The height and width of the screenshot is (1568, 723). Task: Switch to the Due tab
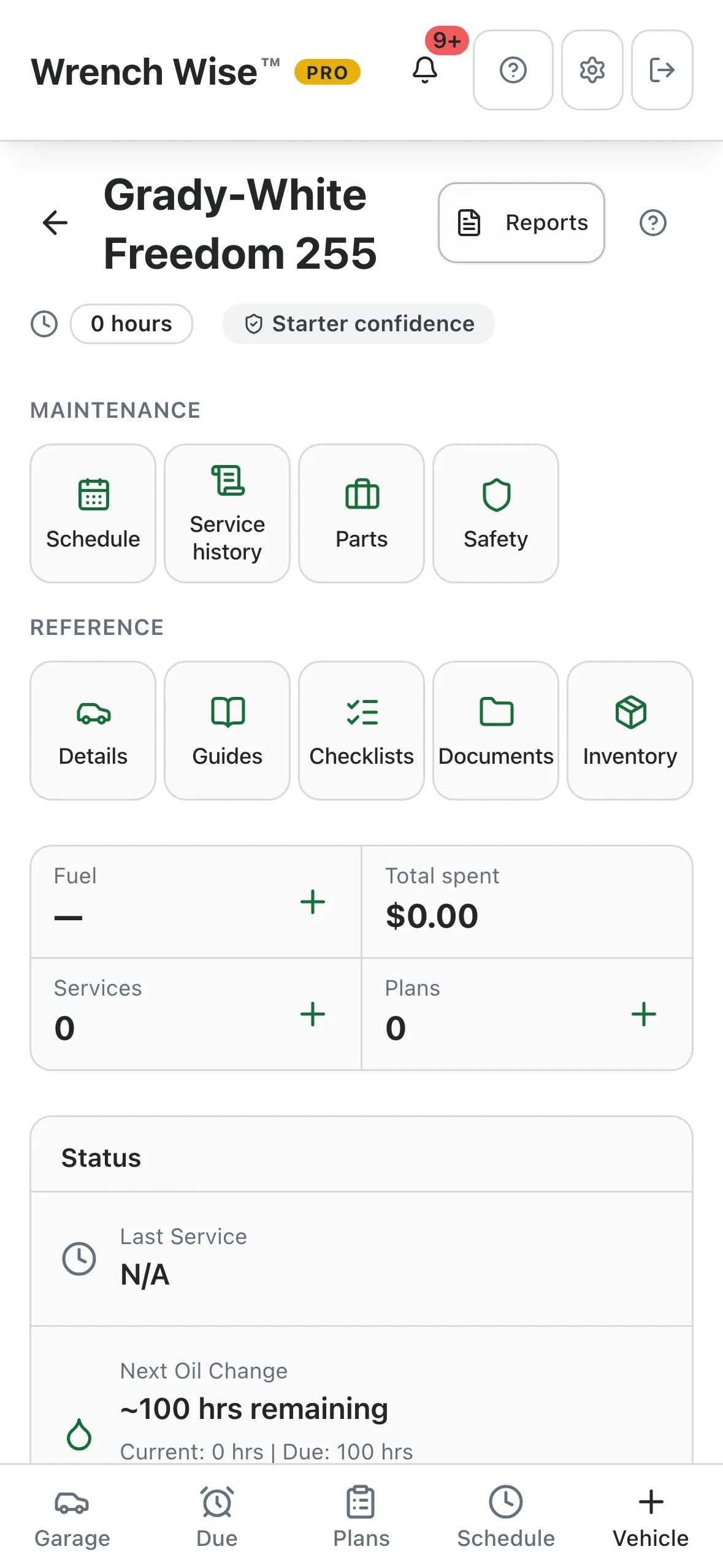click(x=217, y=1518)
